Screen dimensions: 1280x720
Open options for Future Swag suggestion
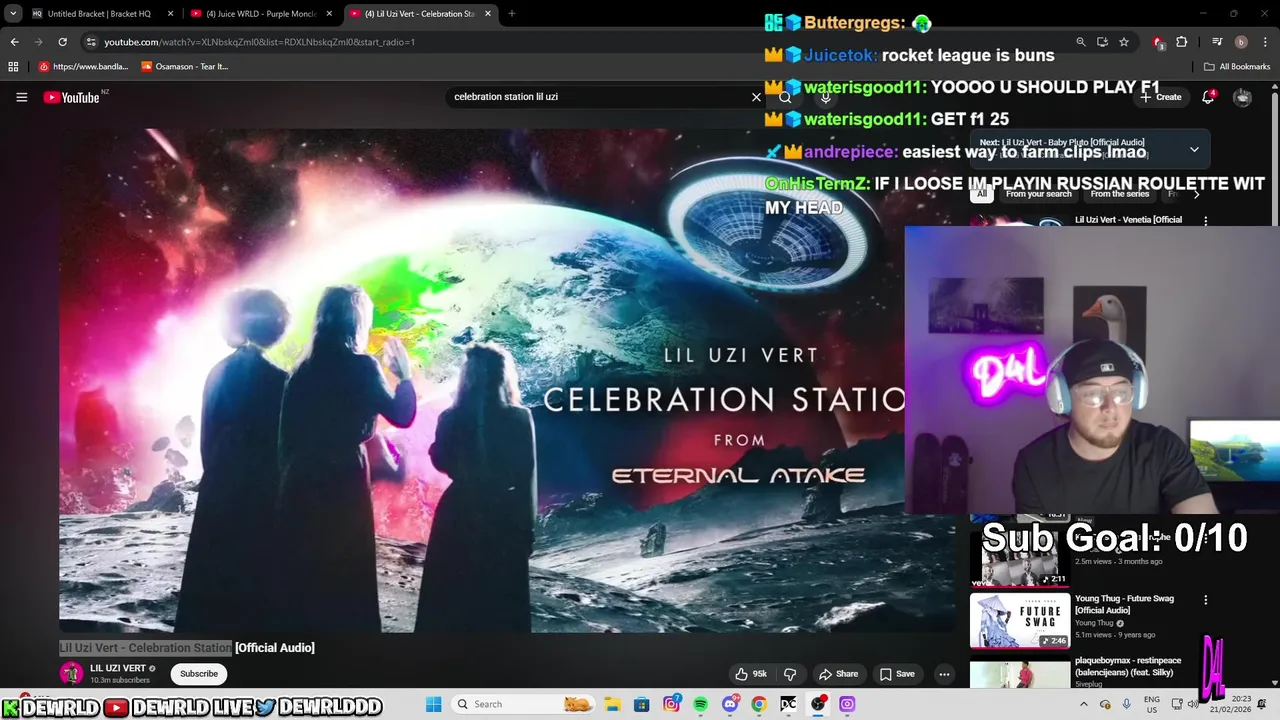1205,600
